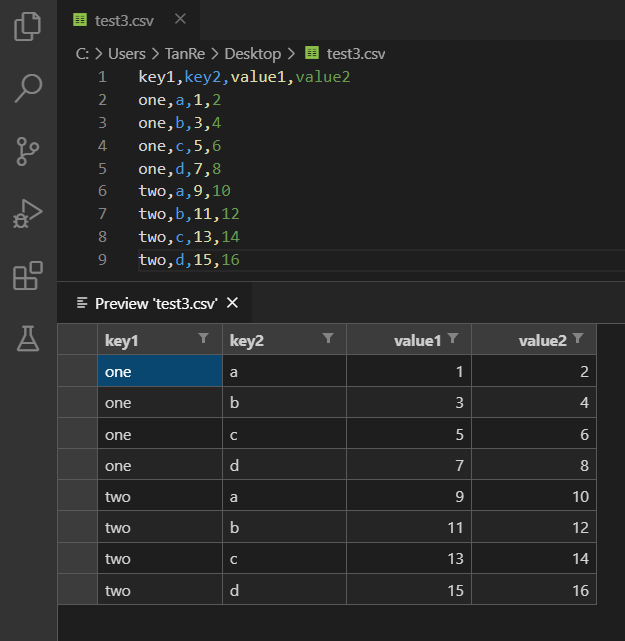Open the Search view in activity bar

click(28, 88)
